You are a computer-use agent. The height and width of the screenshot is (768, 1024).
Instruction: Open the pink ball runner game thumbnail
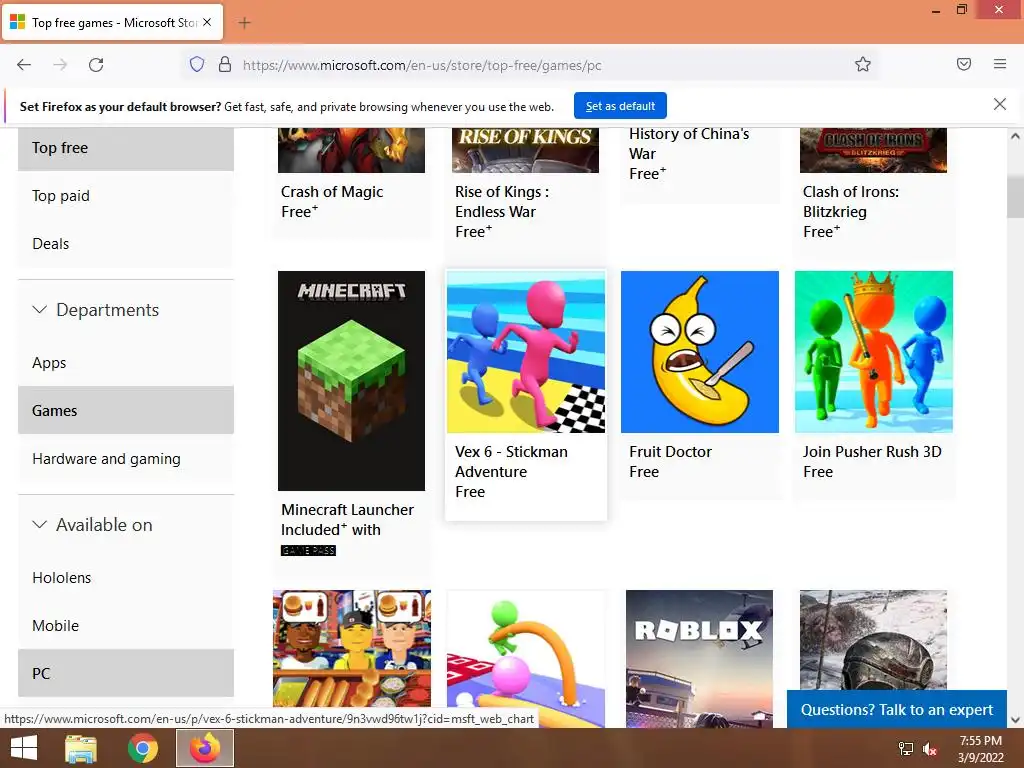(x=526, y=658)
